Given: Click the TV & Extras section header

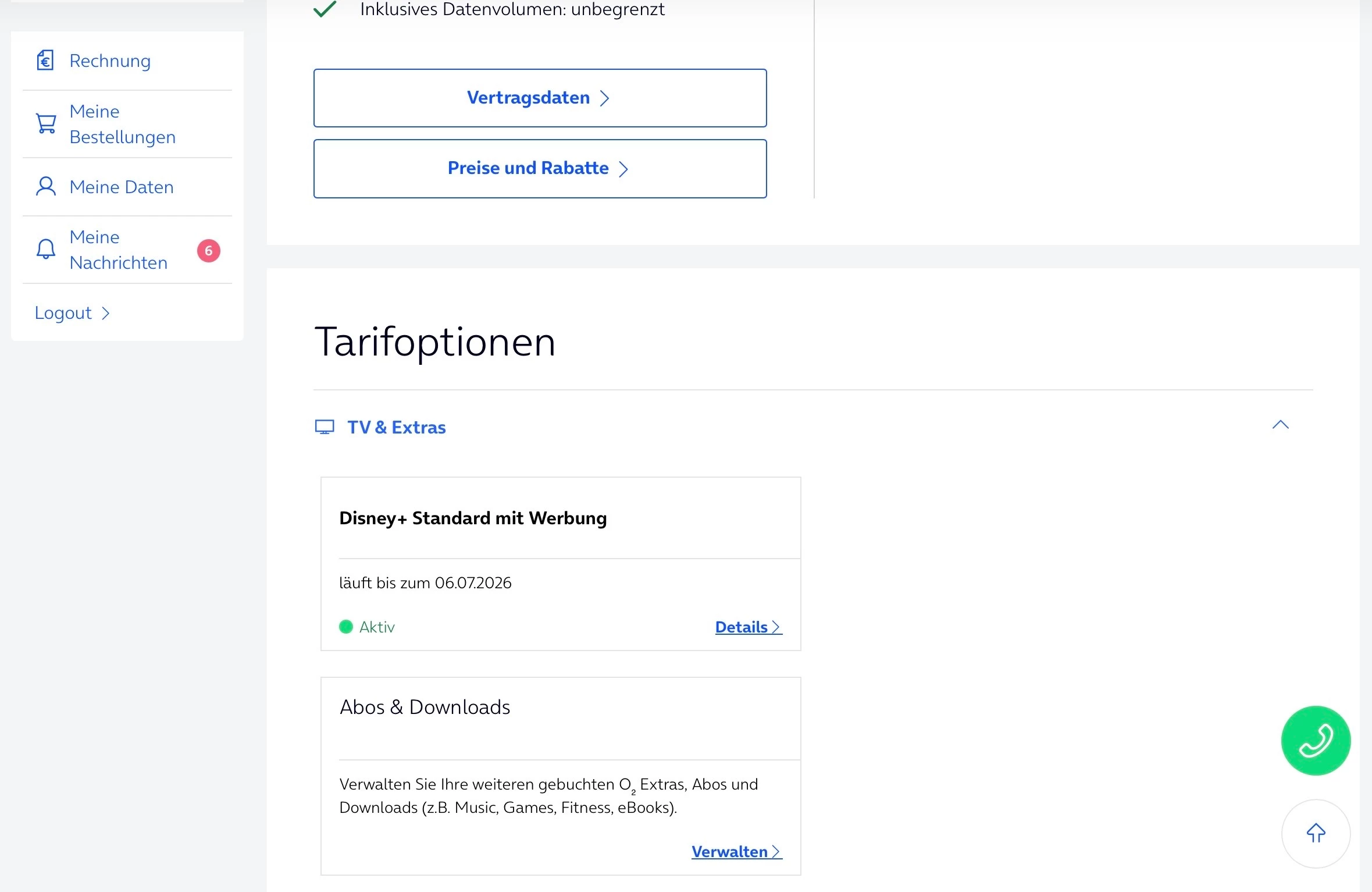Looking at the screenshot, I should pyautogui.click(x=397, y=427).
